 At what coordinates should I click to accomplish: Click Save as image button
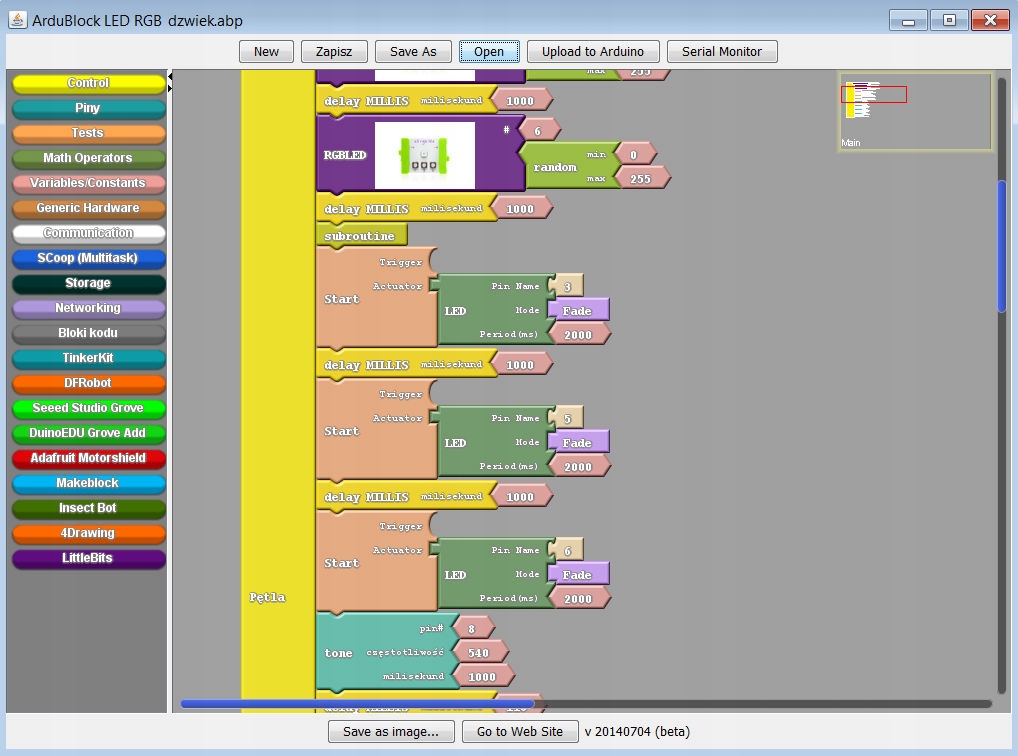390,732
